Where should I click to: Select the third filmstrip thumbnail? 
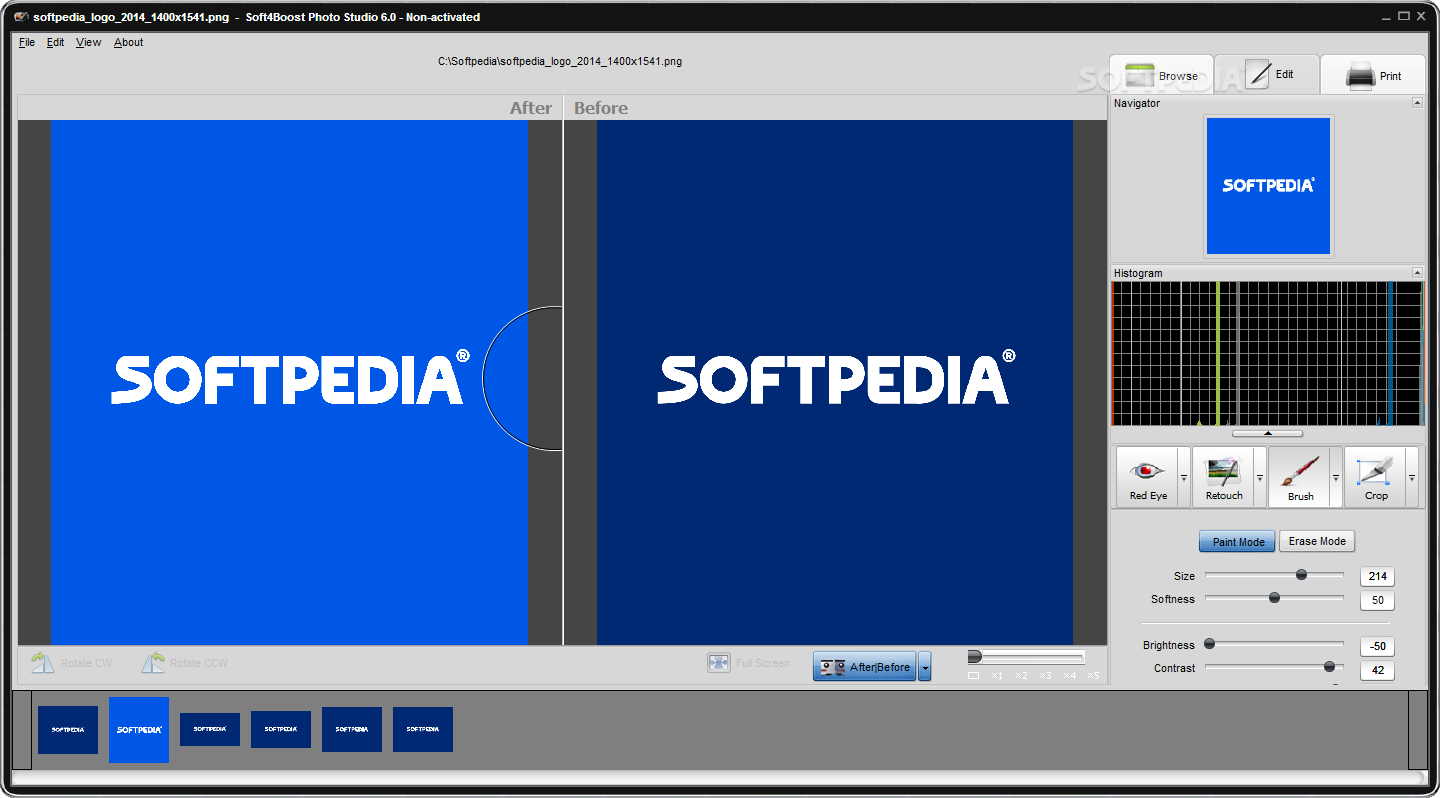[x=210, y=729]
